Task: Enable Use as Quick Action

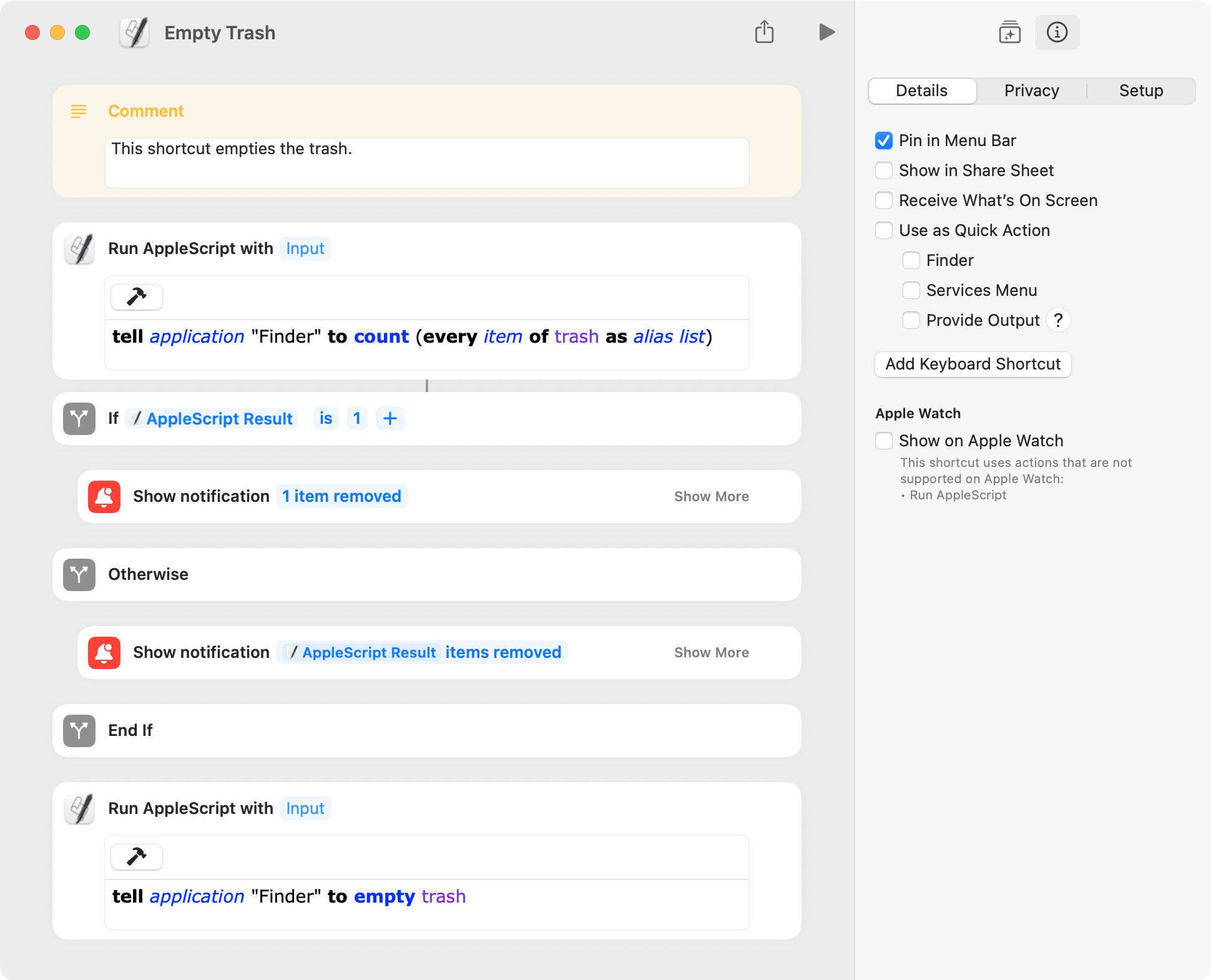Action: click(884, 230)
